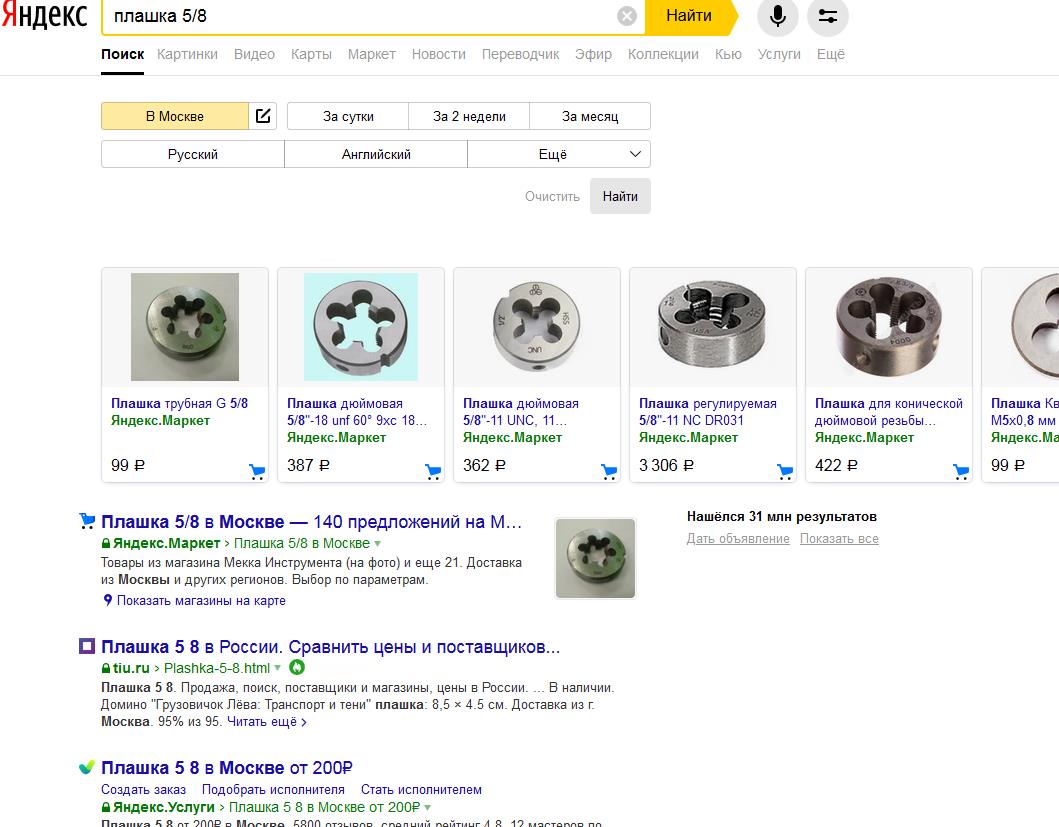Open the Ещё tab in top navigation
1059x827 pixels.
tap(831, 54)
